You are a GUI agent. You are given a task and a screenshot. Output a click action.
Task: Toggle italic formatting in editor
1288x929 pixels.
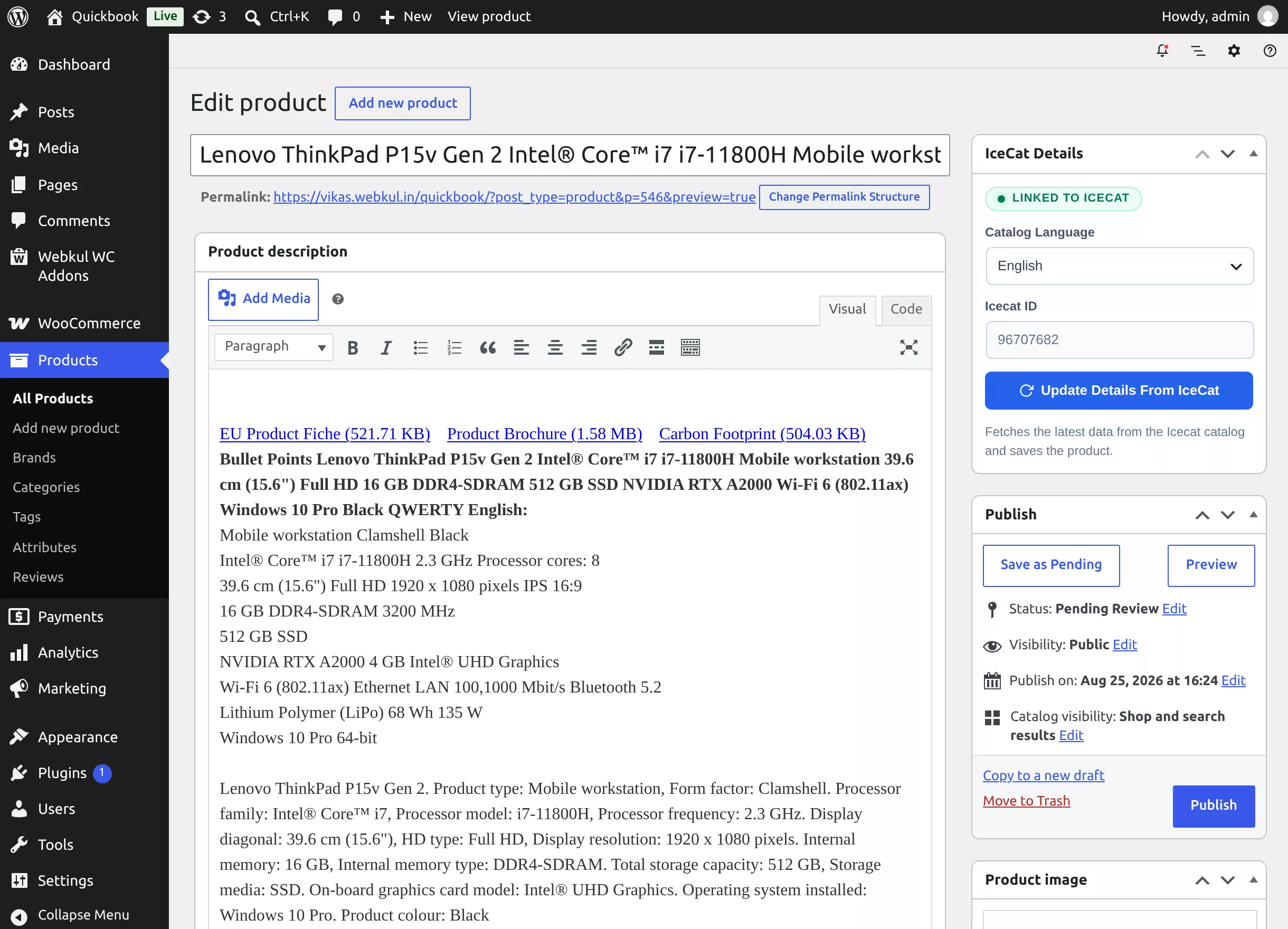(386, 347)
